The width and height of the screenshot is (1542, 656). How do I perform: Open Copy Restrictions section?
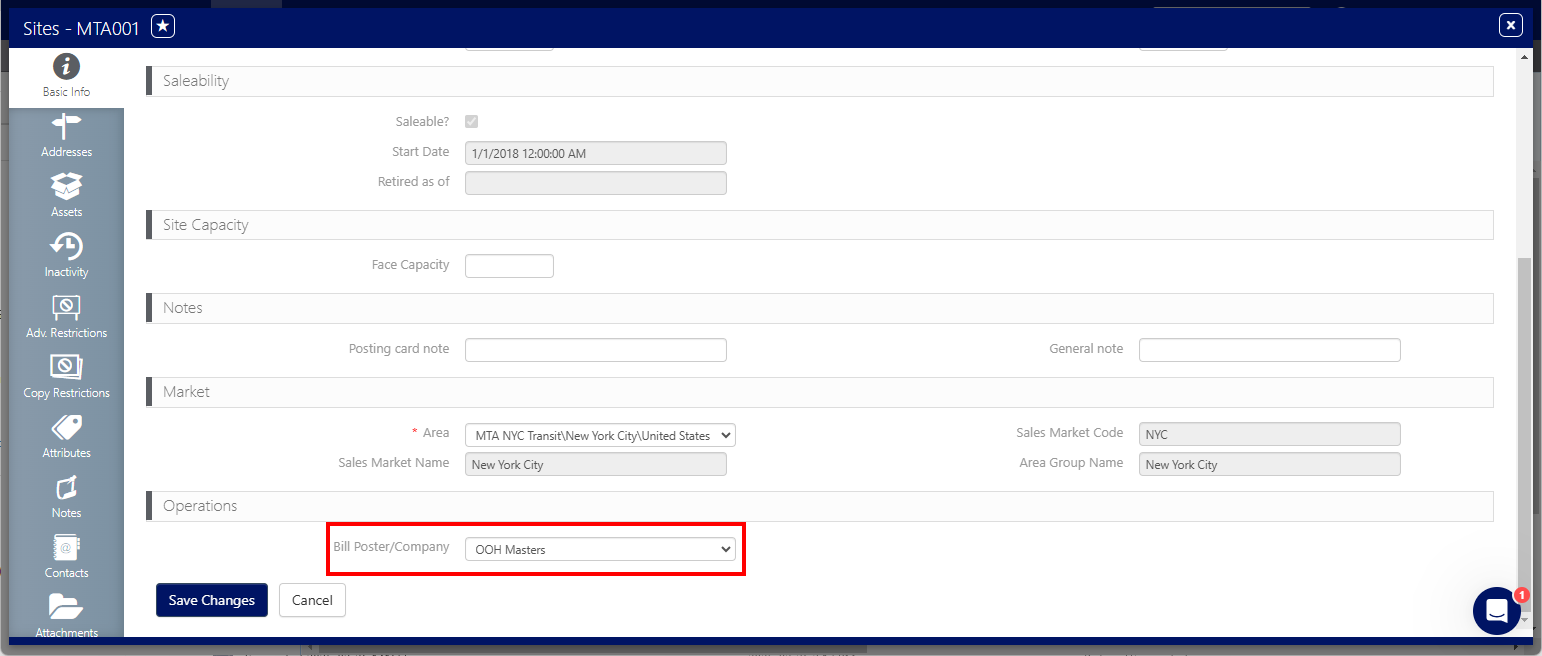[x=66, y=377]
